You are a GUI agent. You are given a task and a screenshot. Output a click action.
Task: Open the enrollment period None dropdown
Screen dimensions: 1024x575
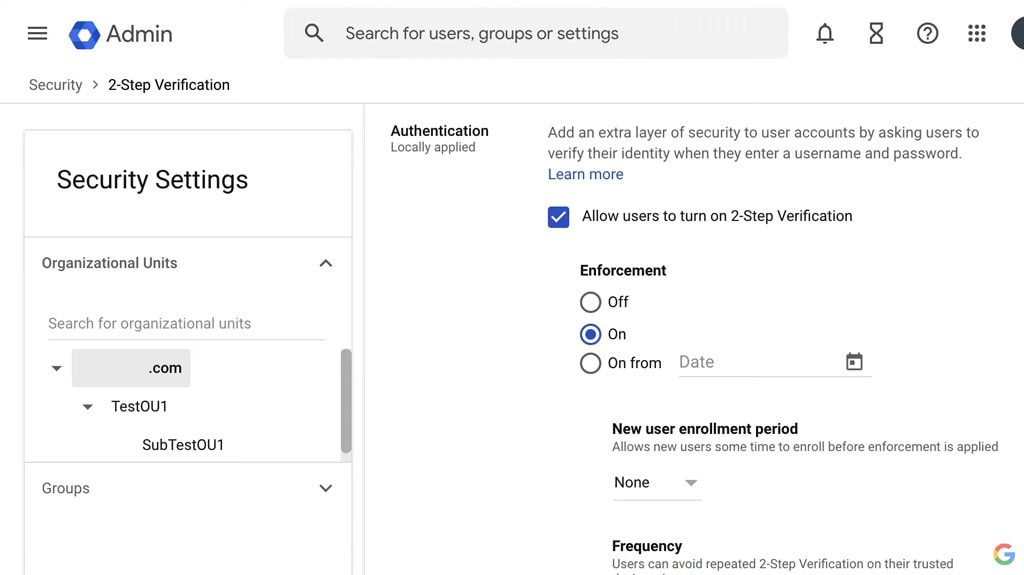(x=656, y=483)
